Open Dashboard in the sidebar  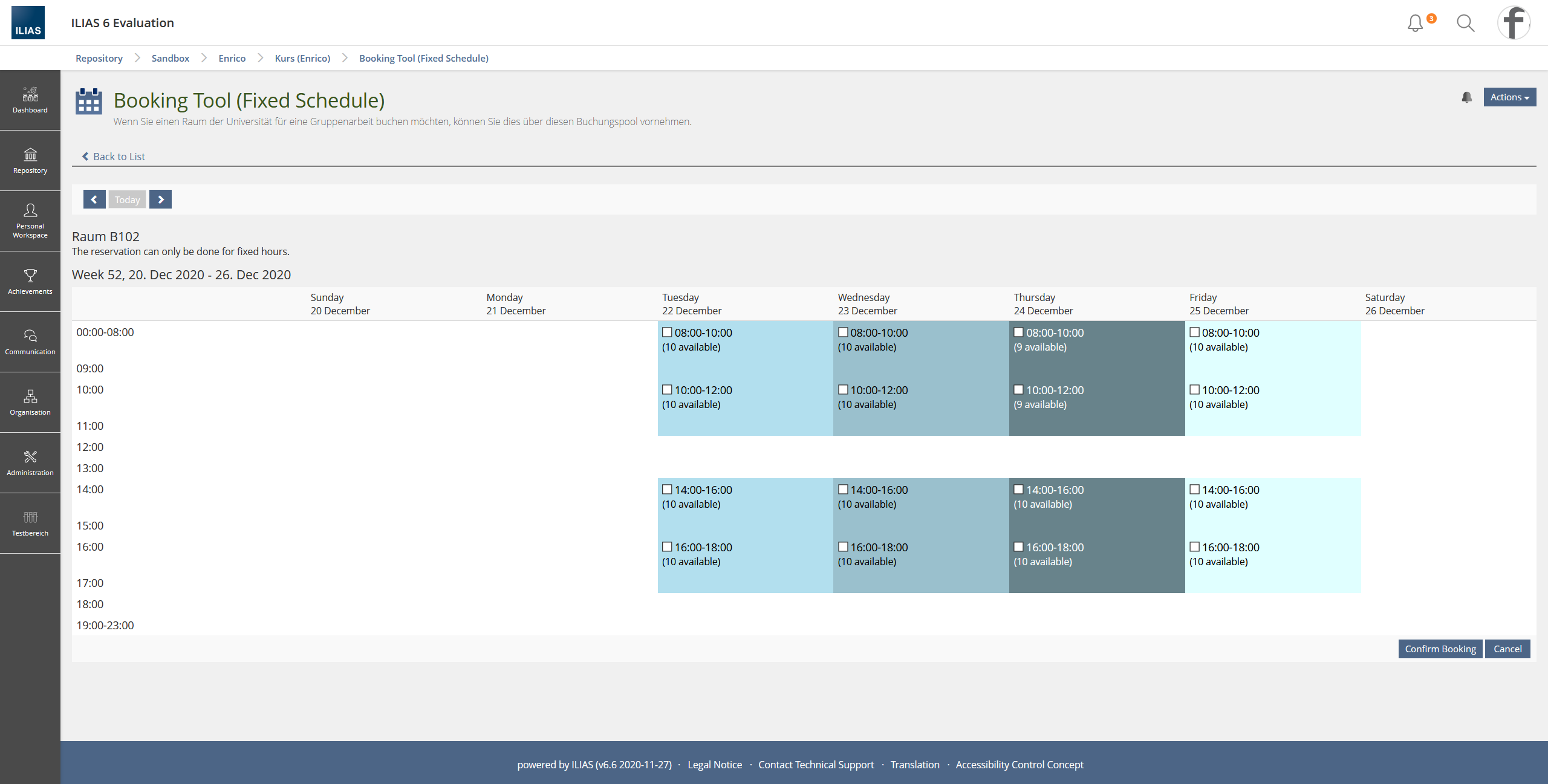click(x=30, y=100)
